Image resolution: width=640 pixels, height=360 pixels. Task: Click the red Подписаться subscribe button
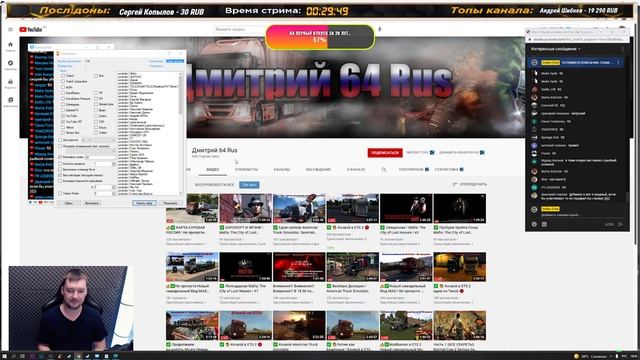385,153
